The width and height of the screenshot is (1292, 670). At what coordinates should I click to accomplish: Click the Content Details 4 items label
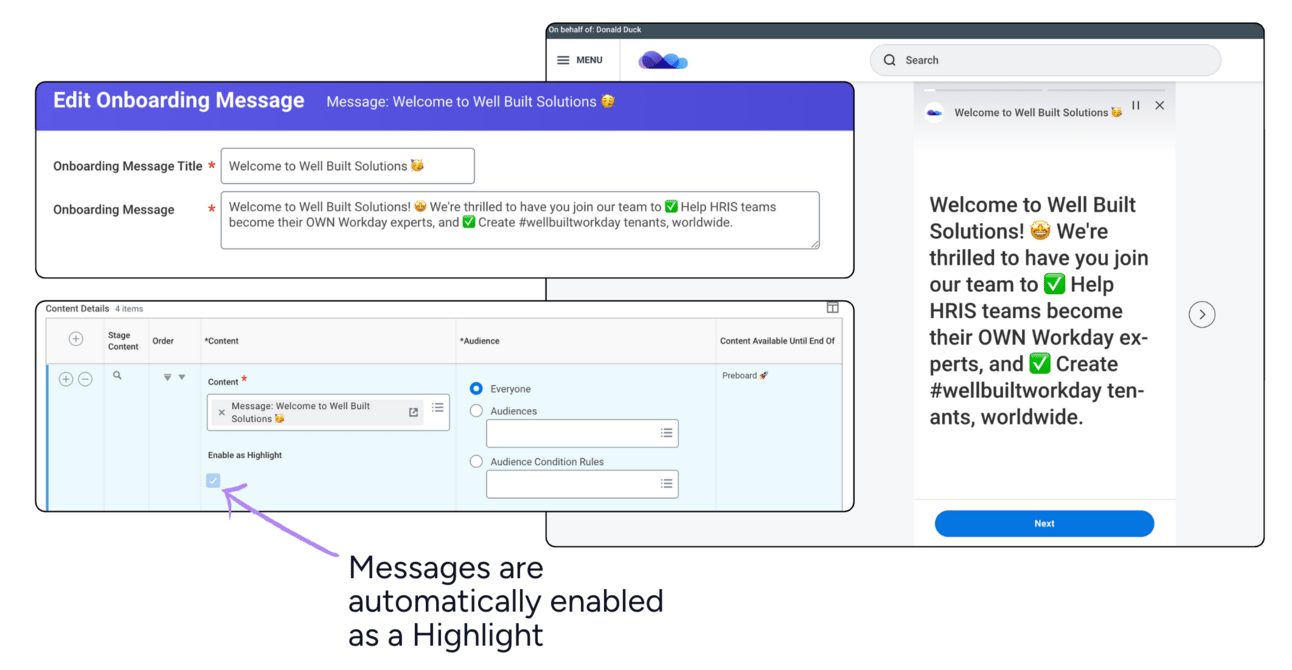(94, 309)
